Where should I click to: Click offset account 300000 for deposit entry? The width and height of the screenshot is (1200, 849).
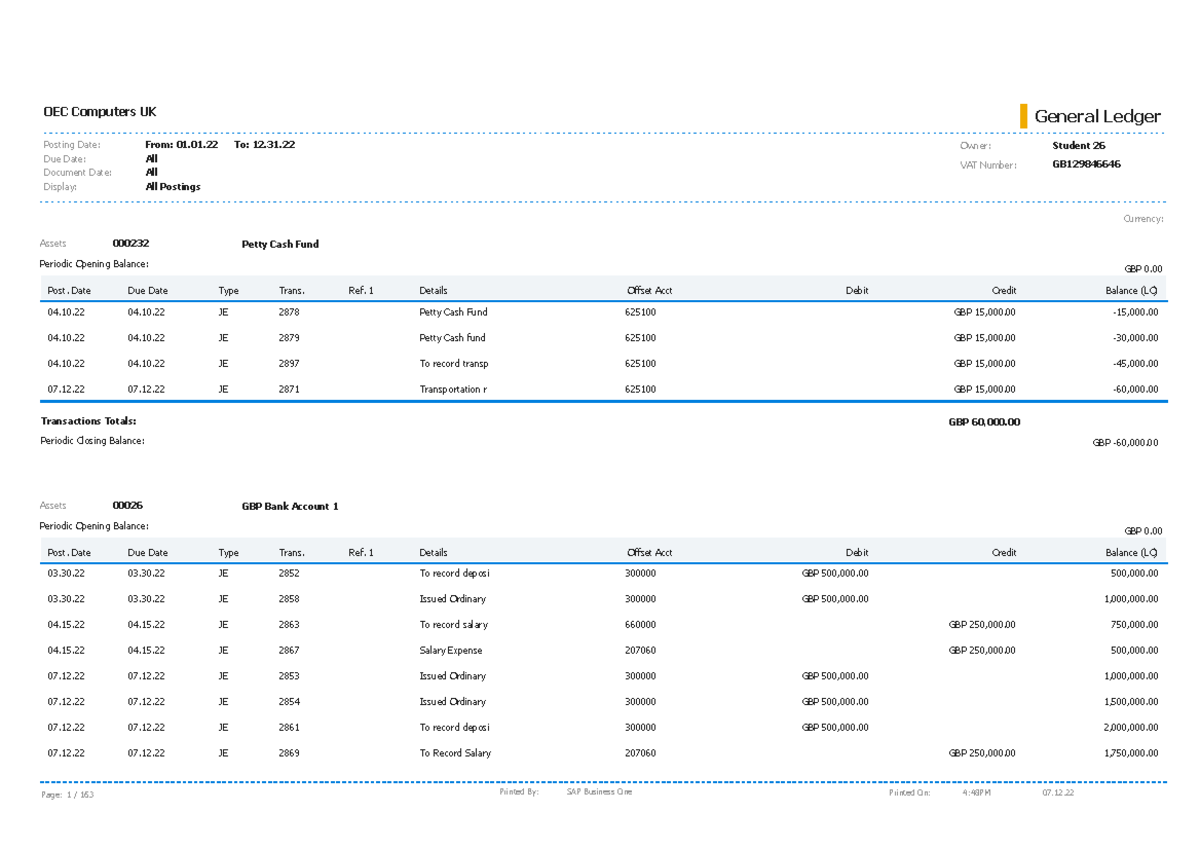click(x=639, y=573)
